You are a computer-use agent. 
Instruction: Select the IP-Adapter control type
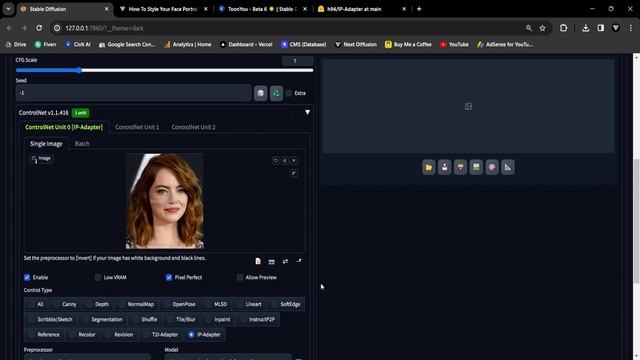click(205, 335)
